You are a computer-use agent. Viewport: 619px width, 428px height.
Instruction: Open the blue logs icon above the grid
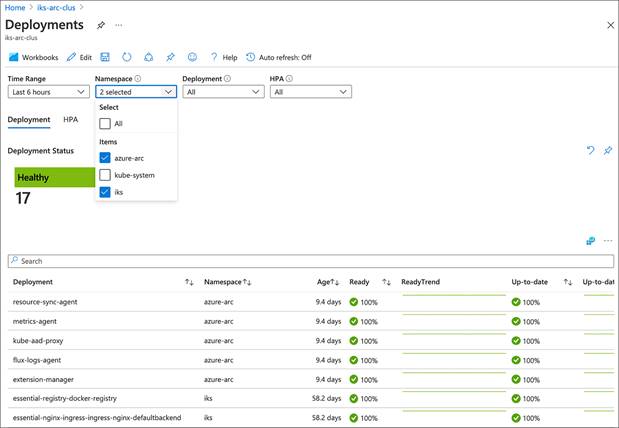(x=590, y=241)
